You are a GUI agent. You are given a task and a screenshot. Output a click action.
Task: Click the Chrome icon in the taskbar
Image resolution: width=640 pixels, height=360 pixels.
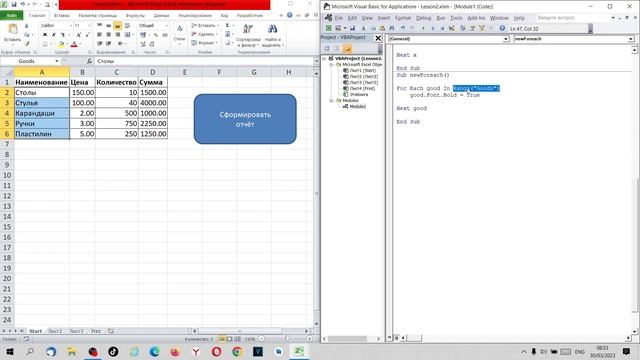pos(237,352)
